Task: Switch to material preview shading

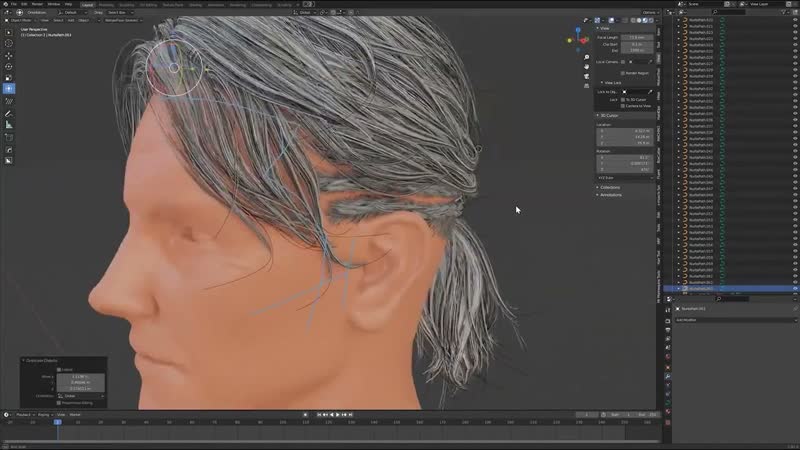Action: (x=645, y=20)
